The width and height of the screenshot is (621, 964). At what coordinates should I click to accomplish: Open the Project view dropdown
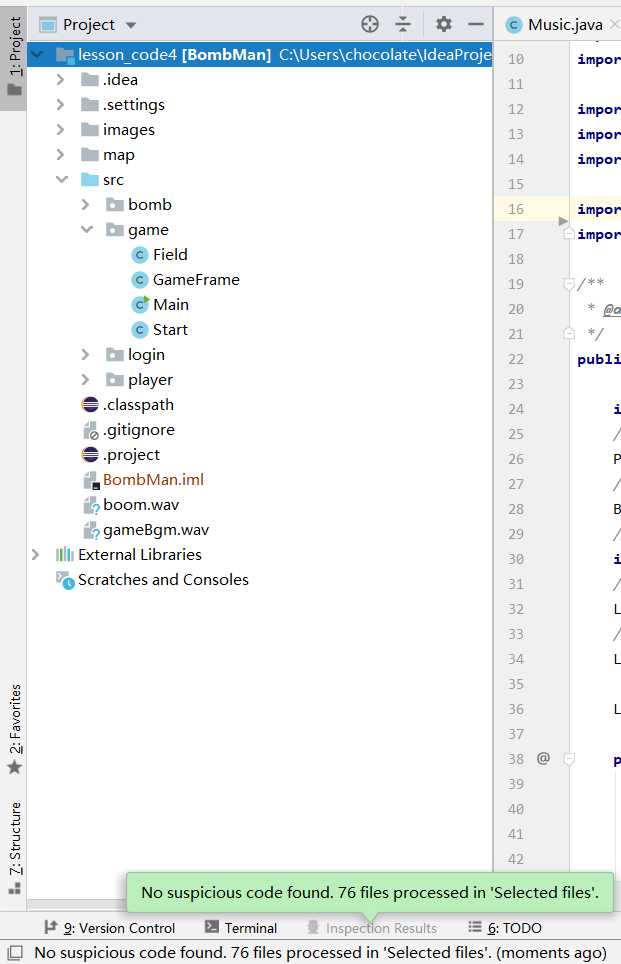(x=130, y=25)
